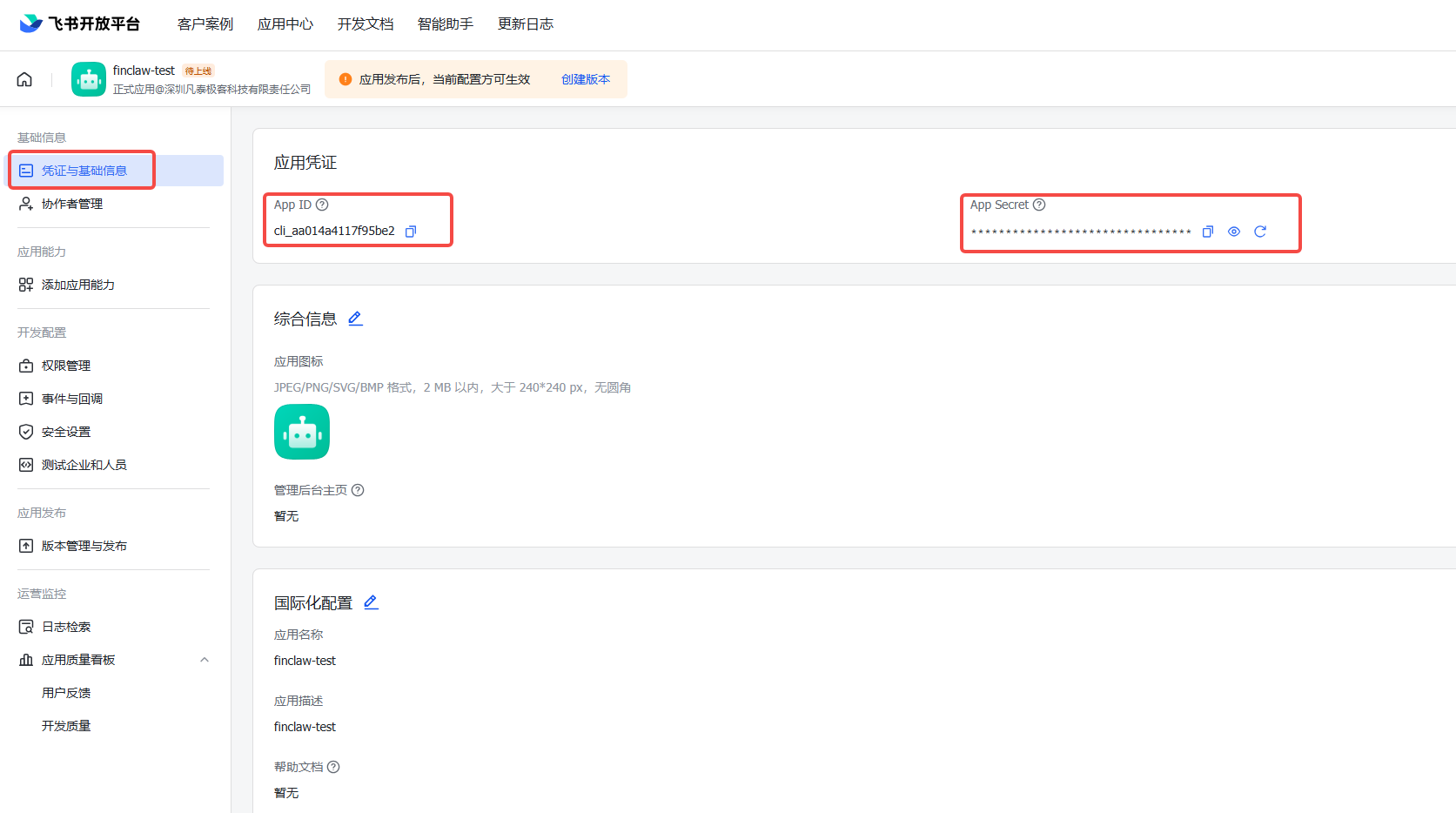Collapse 应用质量看板 chevron
The height and width of the screenshot is (813, 1456).
pos(205,660)
